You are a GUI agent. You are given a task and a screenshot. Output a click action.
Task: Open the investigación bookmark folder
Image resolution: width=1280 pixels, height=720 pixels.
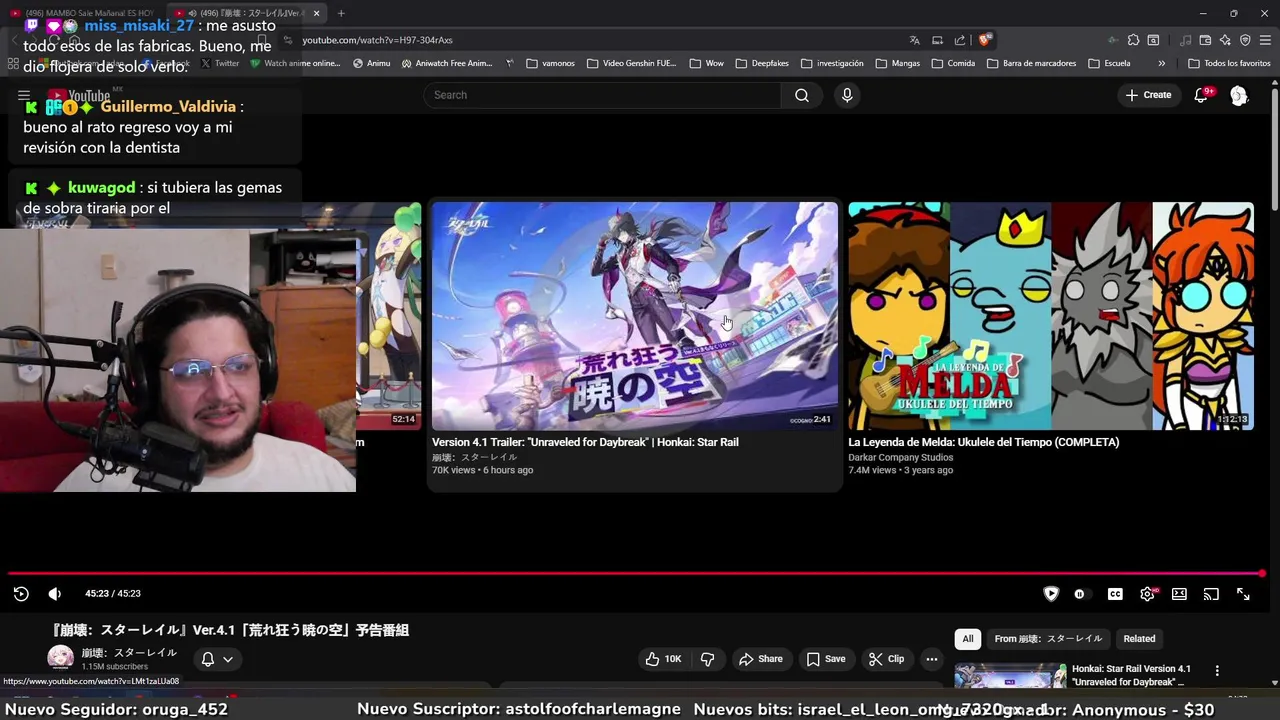[x=832, y=63]
